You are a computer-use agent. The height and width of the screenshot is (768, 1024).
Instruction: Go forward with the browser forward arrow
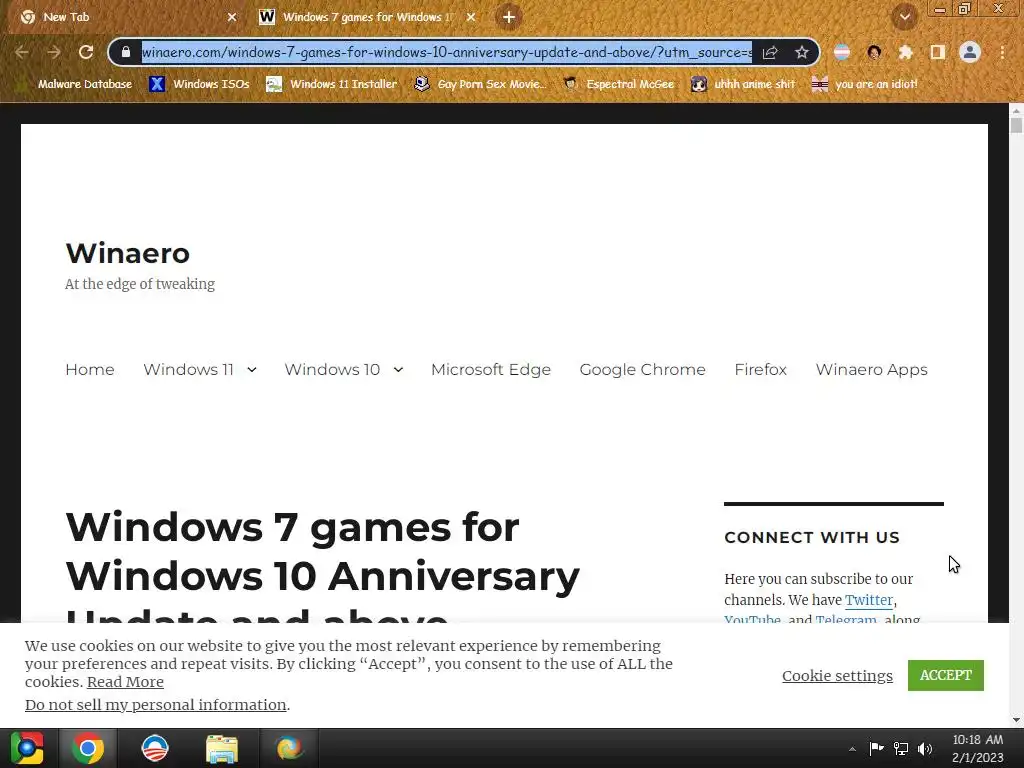(x=54, y=52)
